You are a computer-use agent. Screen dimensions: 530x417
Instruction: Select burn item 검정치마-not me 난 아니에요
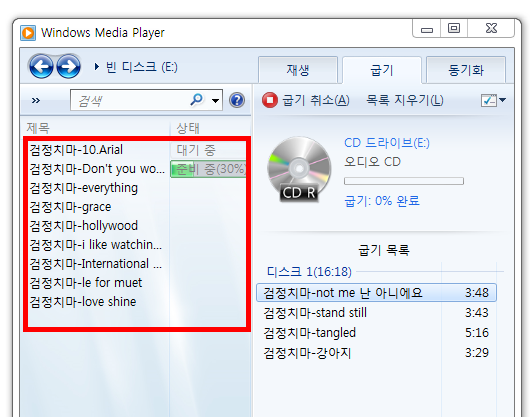pyautogui.click(x=376, y=293)
